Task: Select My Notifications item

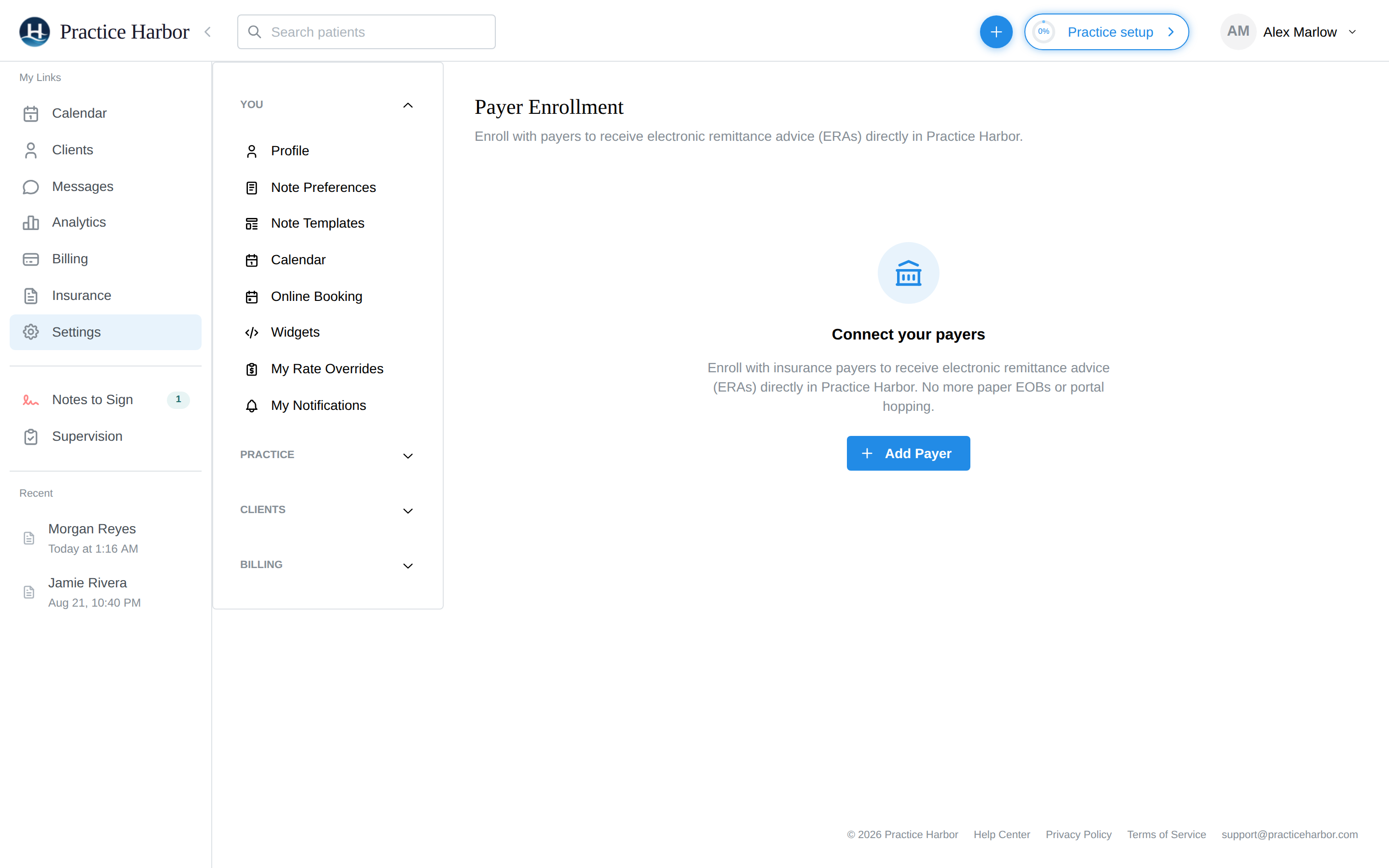Action: tap(327, 406)
